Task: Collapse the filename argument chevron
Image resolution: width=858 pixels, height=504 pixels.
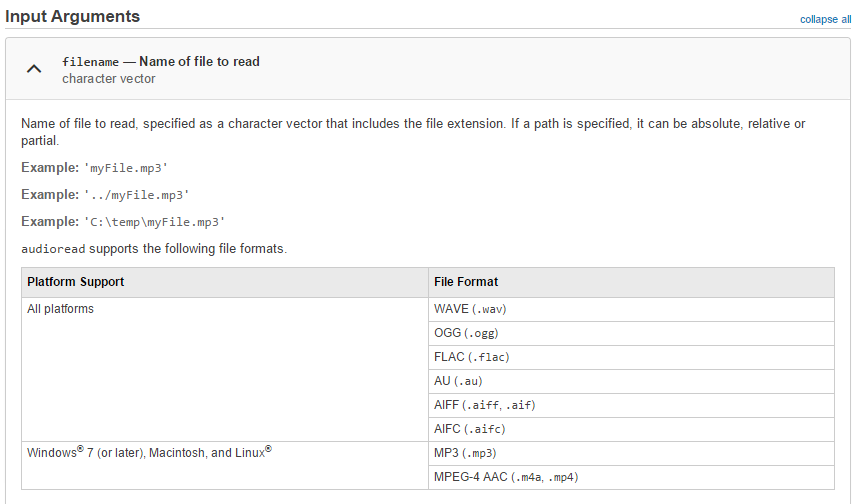Action: point(34,69)
